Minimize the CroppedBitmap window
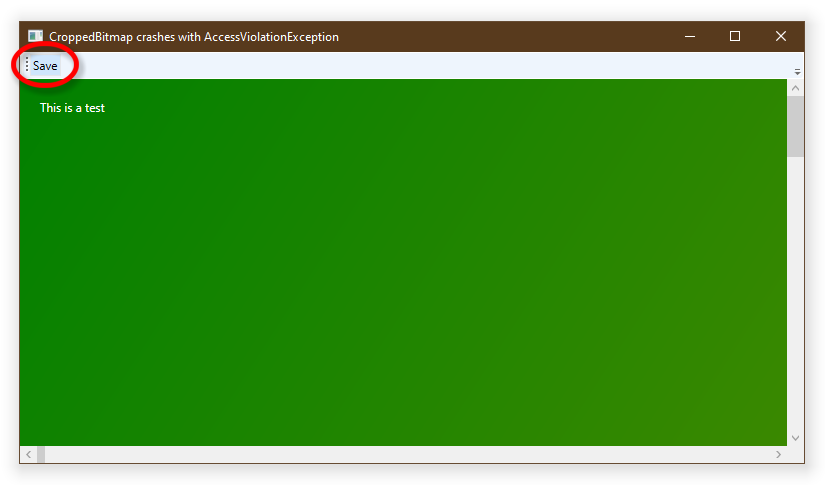The height and width of the screenshot is (485, 825). click(690, 36)
